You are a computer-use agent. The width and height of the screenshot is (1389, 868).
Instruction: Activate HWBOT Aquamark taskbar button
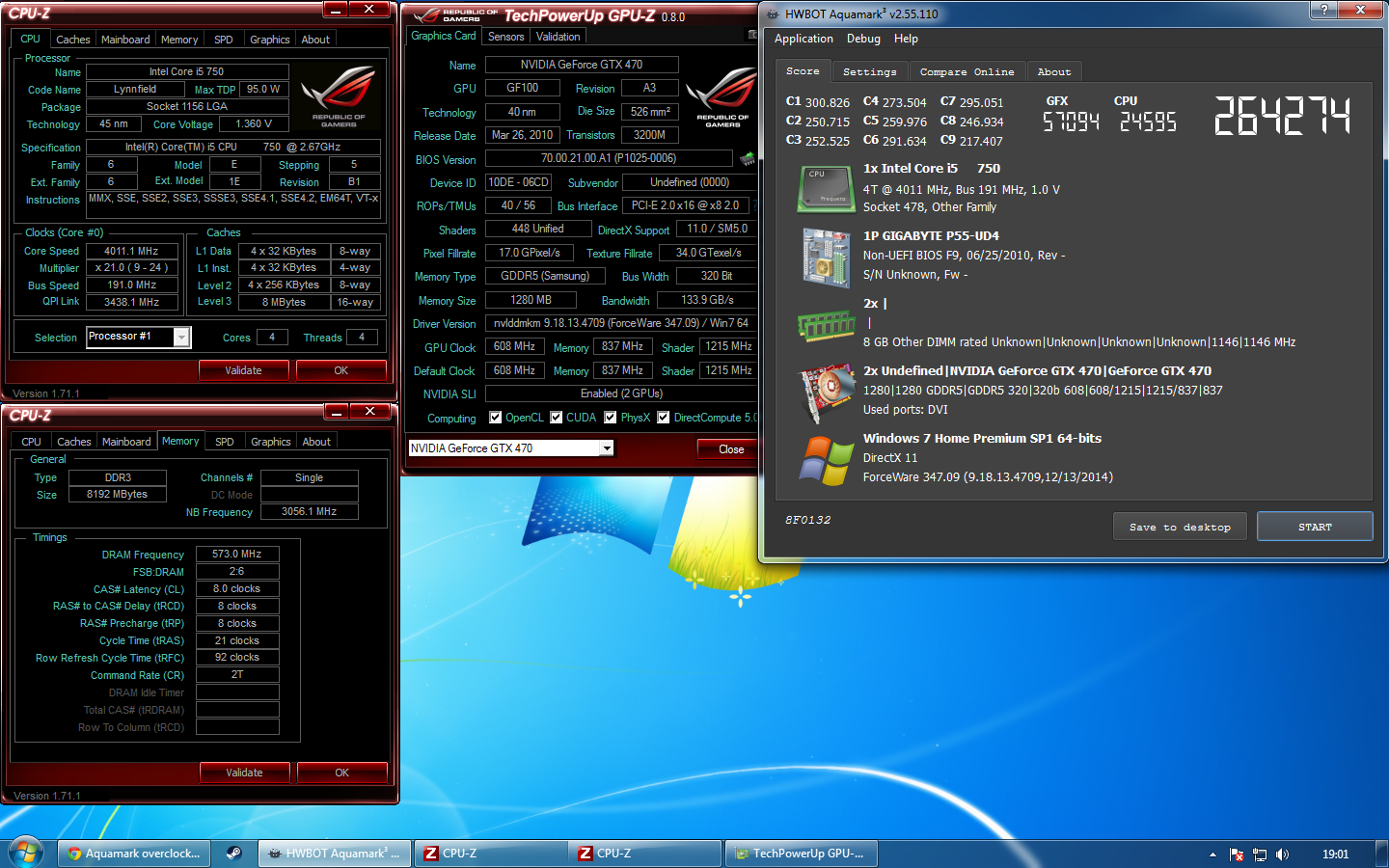coord(334,854)
